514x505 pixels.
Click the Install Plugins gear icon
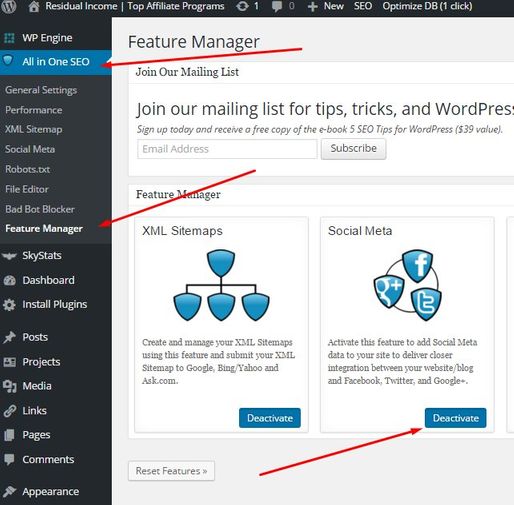pyautogui.click(x=9, y=305)
